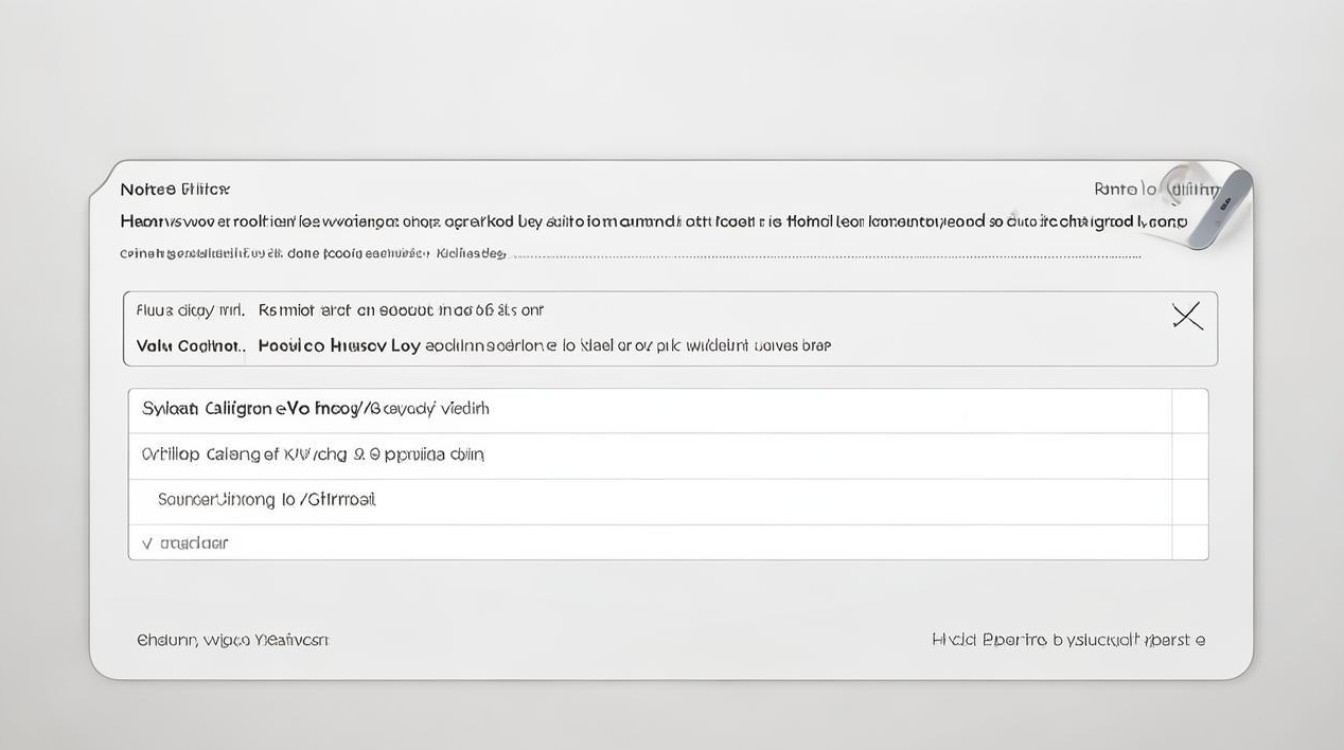The width and height of the screenshot is (1344, 750).
Task: Click the 'Rnto lo' label at top right
Action: tap(1125, 189)
